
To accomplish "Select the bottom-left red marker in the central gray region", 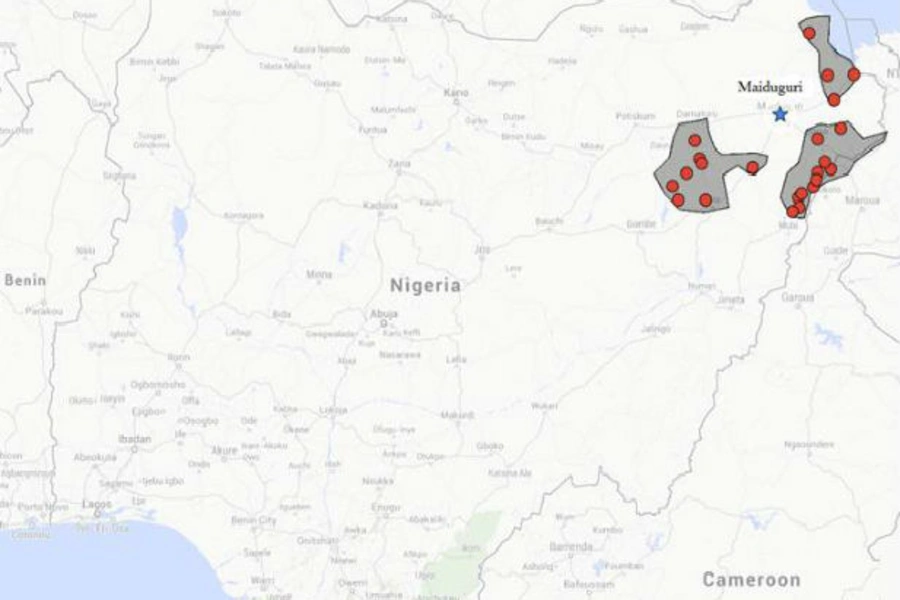I will click(678, 200).
